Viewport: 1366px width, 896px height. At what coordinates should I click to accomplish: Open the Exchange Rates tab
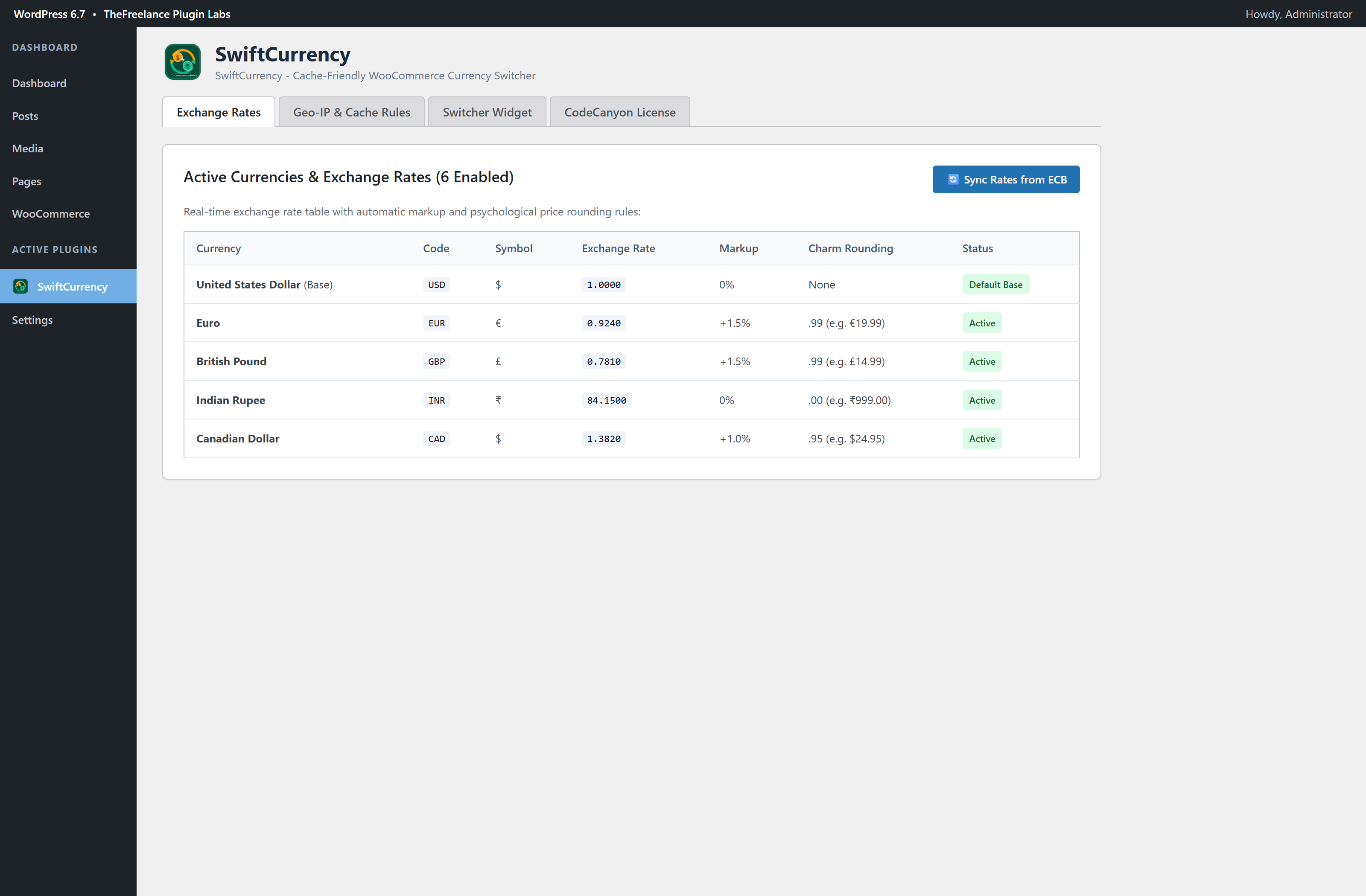tap(219, 112)
